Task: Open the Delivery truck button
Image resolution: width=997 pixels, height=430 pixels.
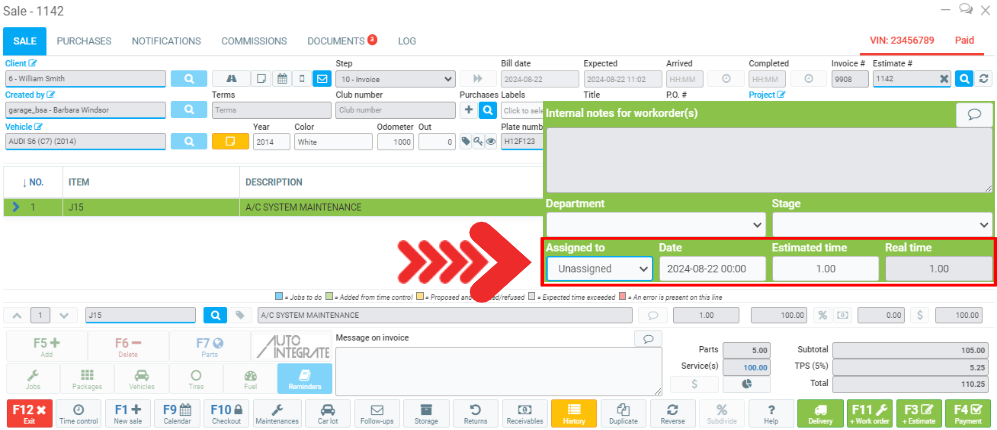Action: point(819,414)
